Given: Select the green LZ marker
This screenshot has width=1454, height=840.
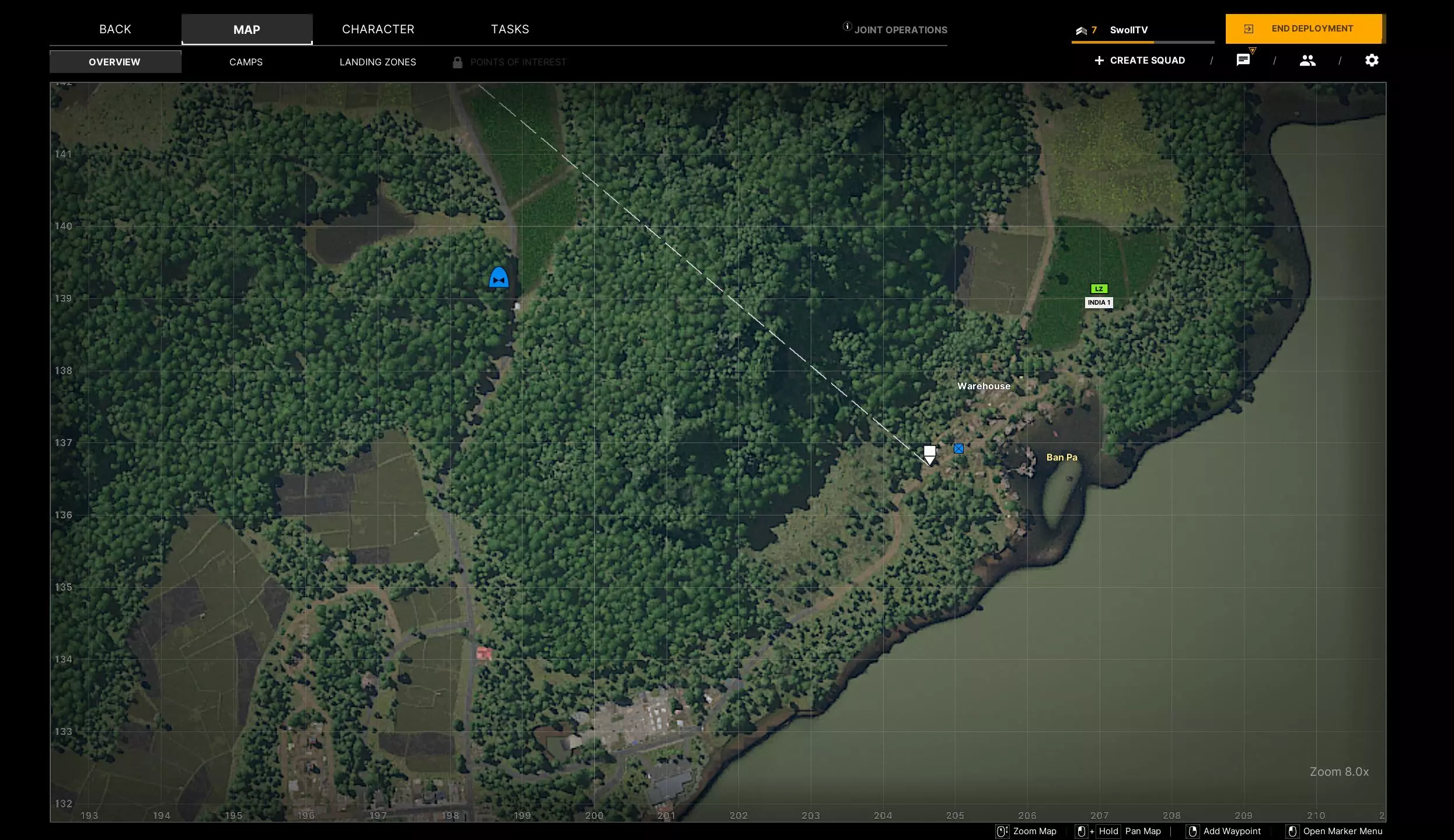Looking at the screenshot, I should pyautogui.click(x=1099, y=288).
